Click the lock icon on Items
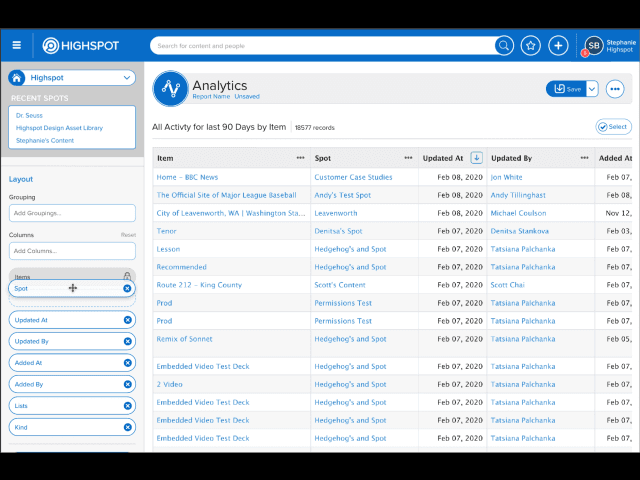 click(127, 276)
